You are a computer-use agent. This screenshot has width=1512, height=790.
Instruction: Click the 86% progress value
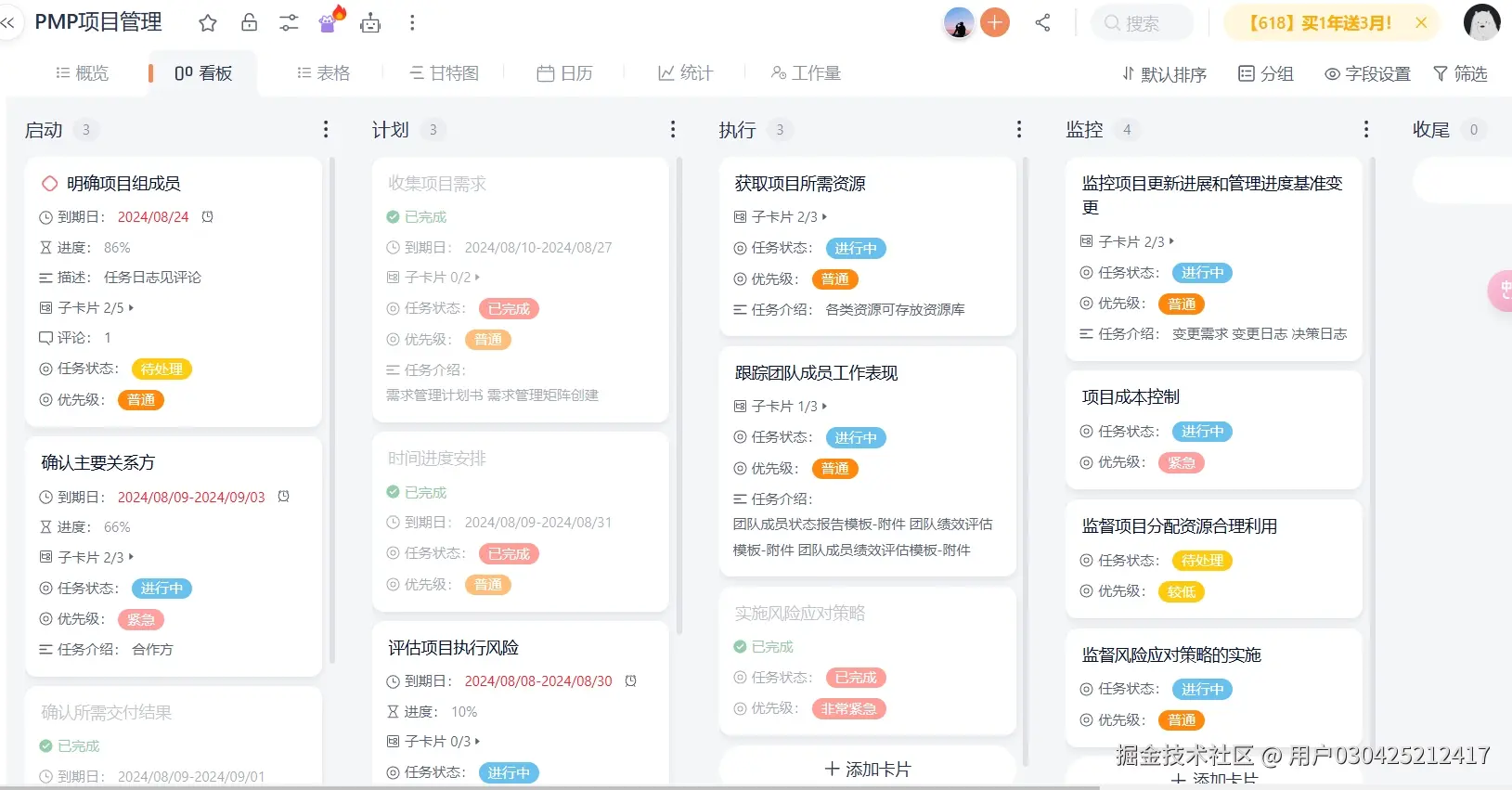click(x=117, y=248)
